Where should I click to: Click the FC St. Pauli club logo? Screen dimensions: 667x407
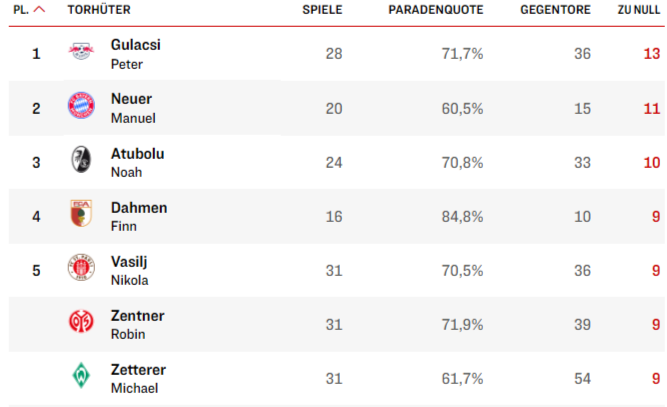point(81,267)
